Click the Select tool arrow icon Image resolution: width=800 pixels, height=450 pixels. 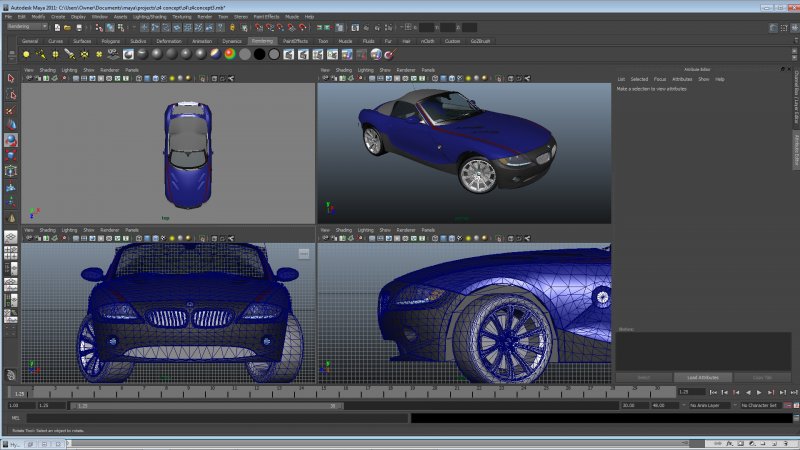tap(11, 79)
